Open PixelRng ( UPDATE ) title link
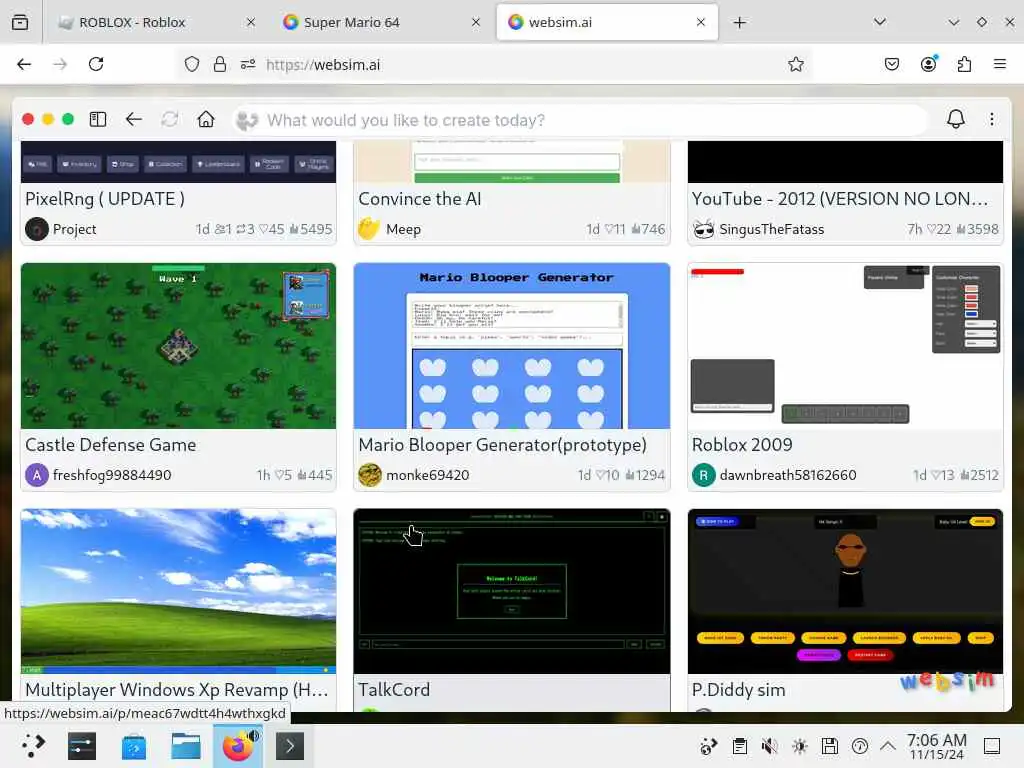 click(105, 199)
